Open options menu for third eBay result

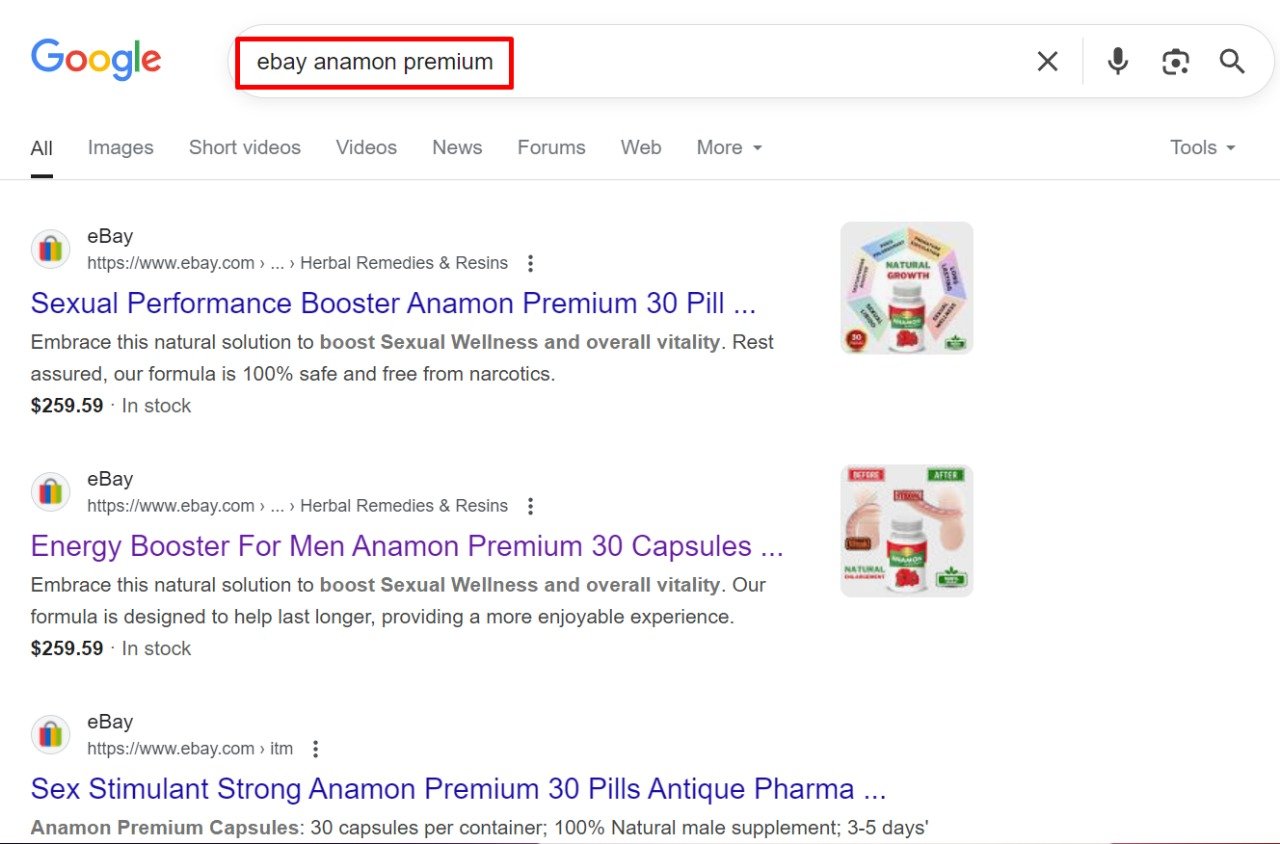point(315,749)
